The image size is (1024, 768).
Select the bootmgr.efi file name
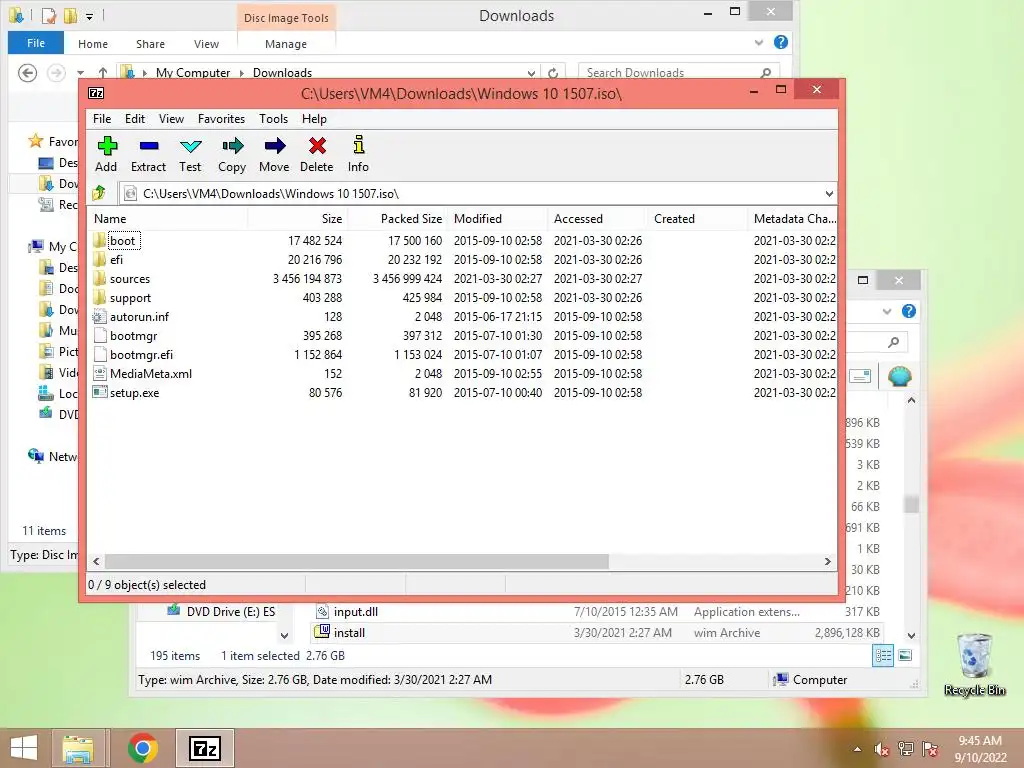coord(142,355)
